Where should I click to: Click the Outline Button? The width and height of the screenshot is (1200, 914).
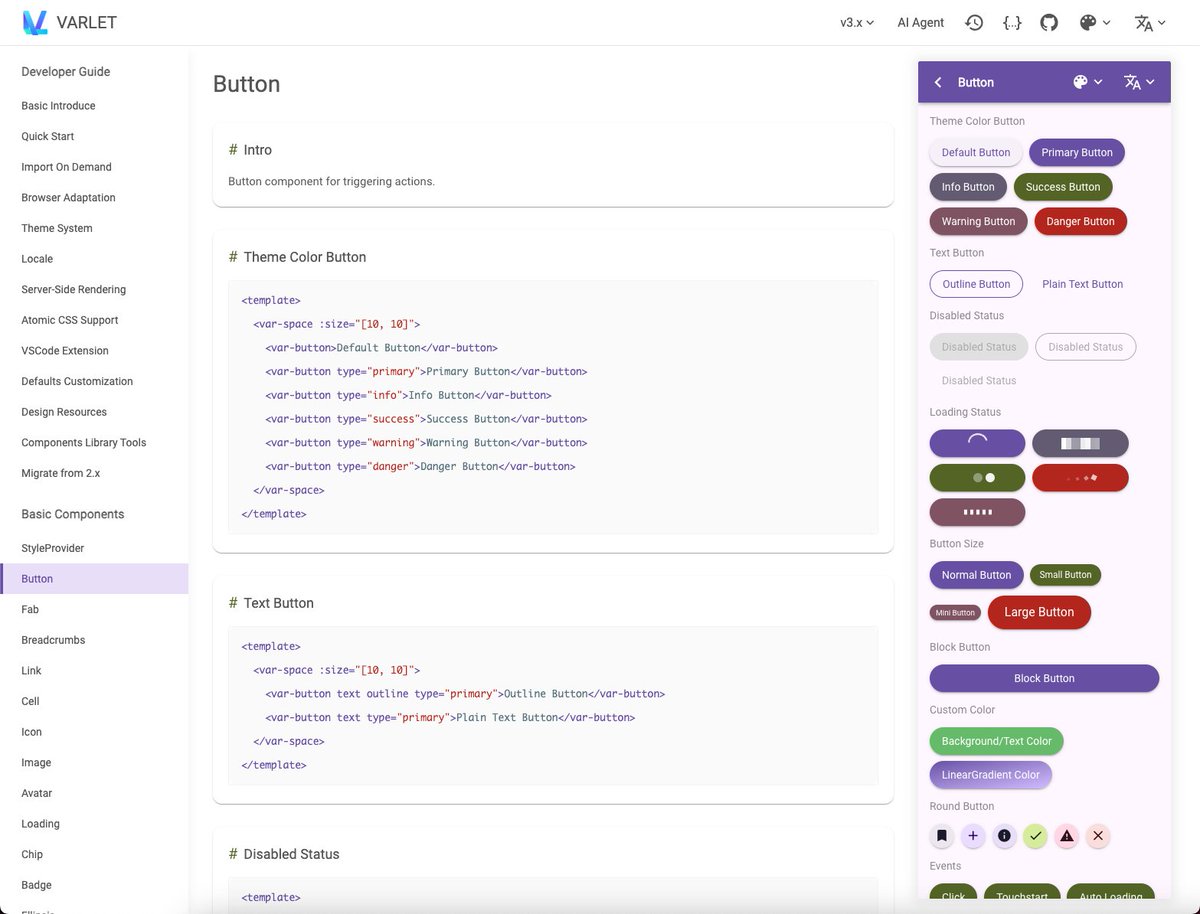click(x=976, y=284)
